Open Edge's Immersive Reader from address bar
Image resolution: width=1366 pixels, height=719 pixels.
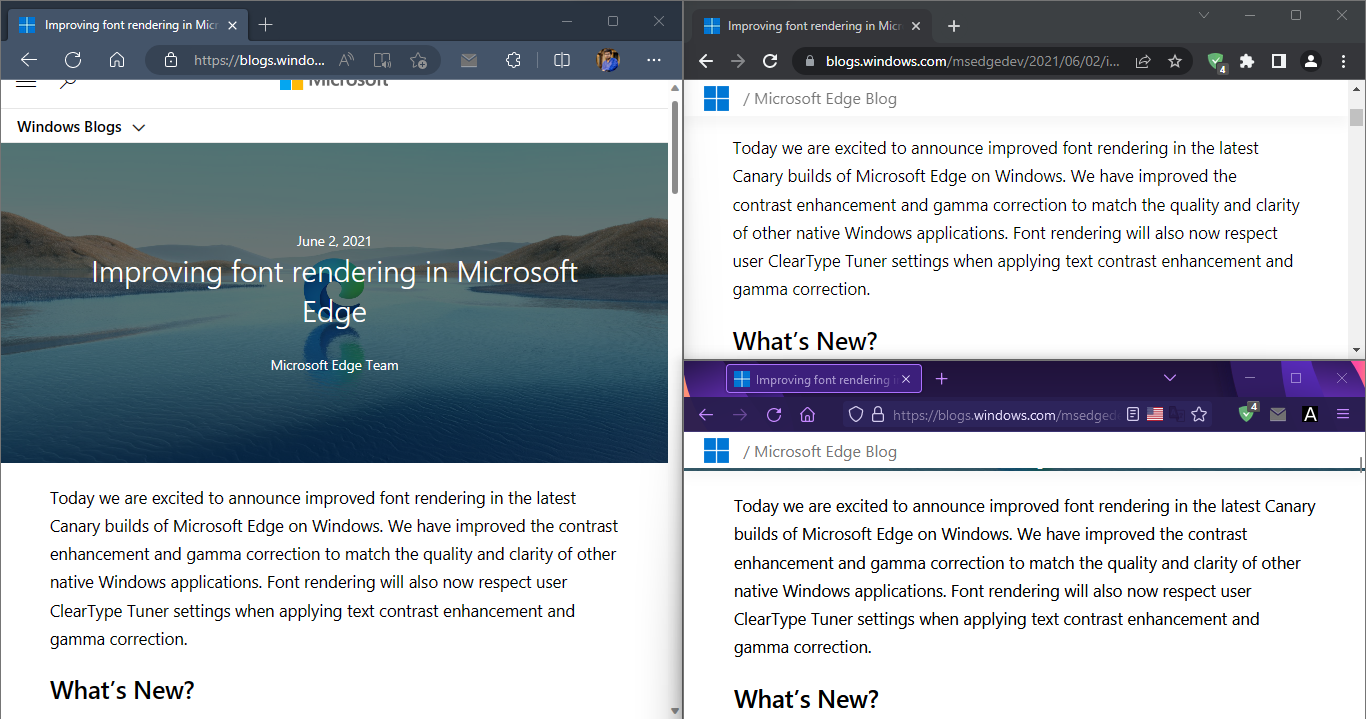[382, 60]
